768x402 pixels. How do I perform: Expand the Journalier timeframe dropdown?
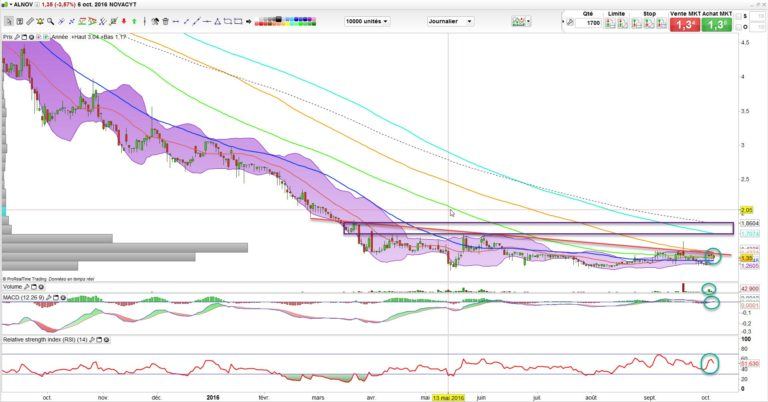(450, 21)
